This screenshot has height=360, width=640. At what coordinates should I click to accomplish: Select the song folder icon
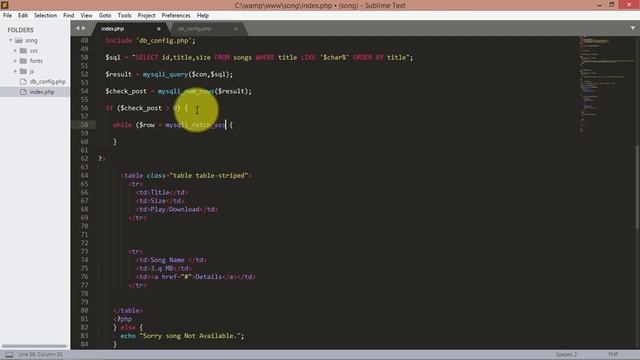coord(19,40)
